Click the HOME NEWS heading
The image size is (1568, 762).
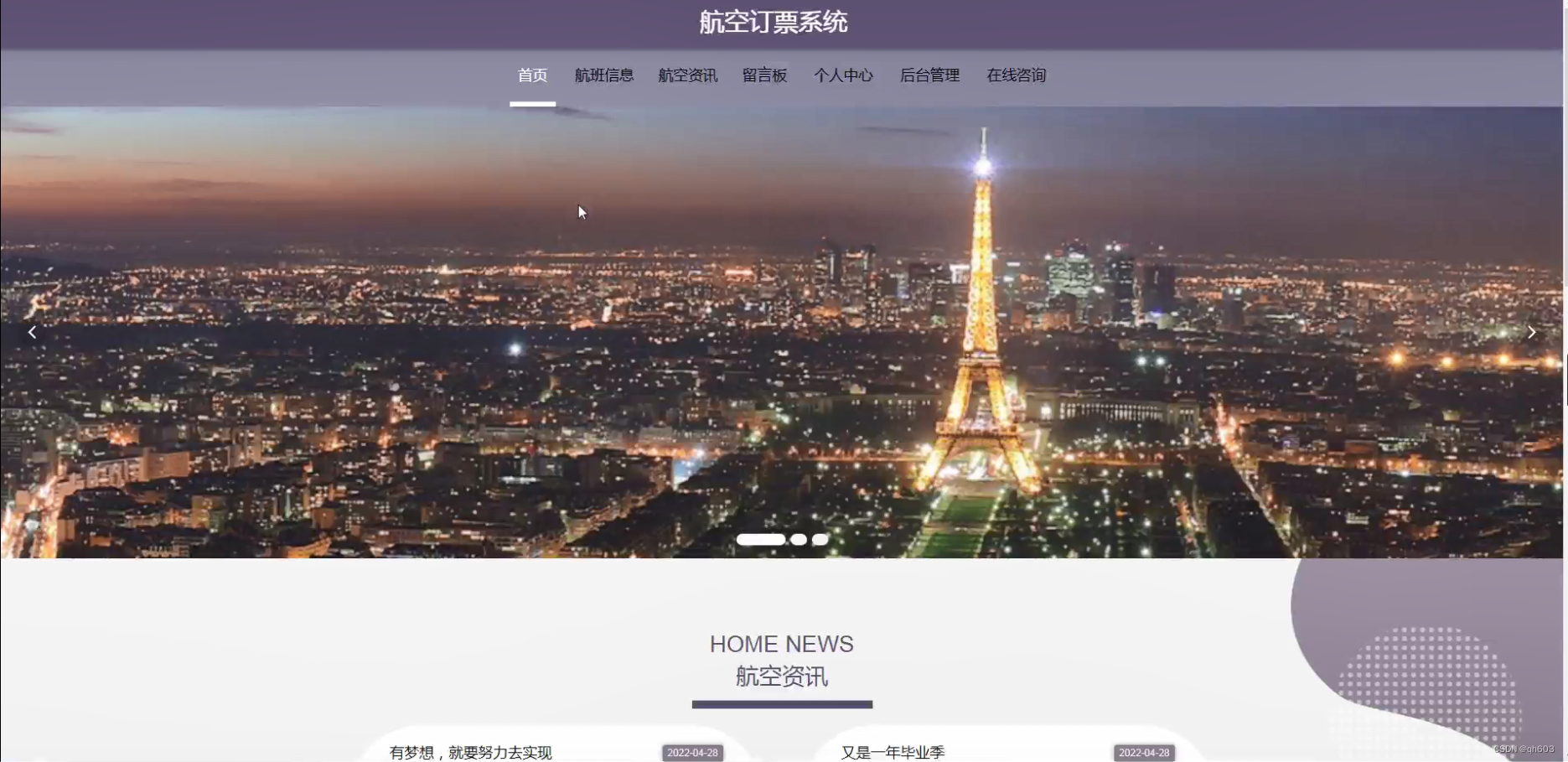coord(782,644)
